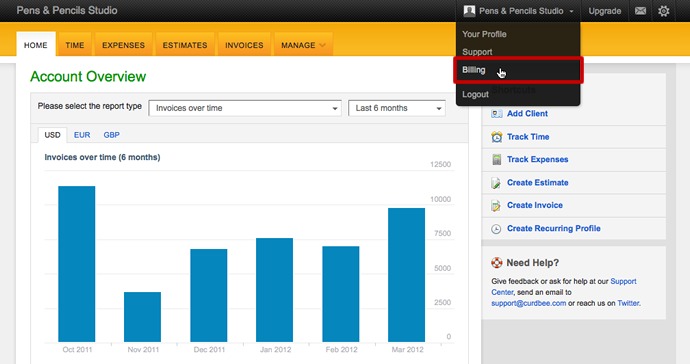Viewport: 690px width, 364px height.
Task: Click the Need Help? heading
Action: tap(532, 263)
